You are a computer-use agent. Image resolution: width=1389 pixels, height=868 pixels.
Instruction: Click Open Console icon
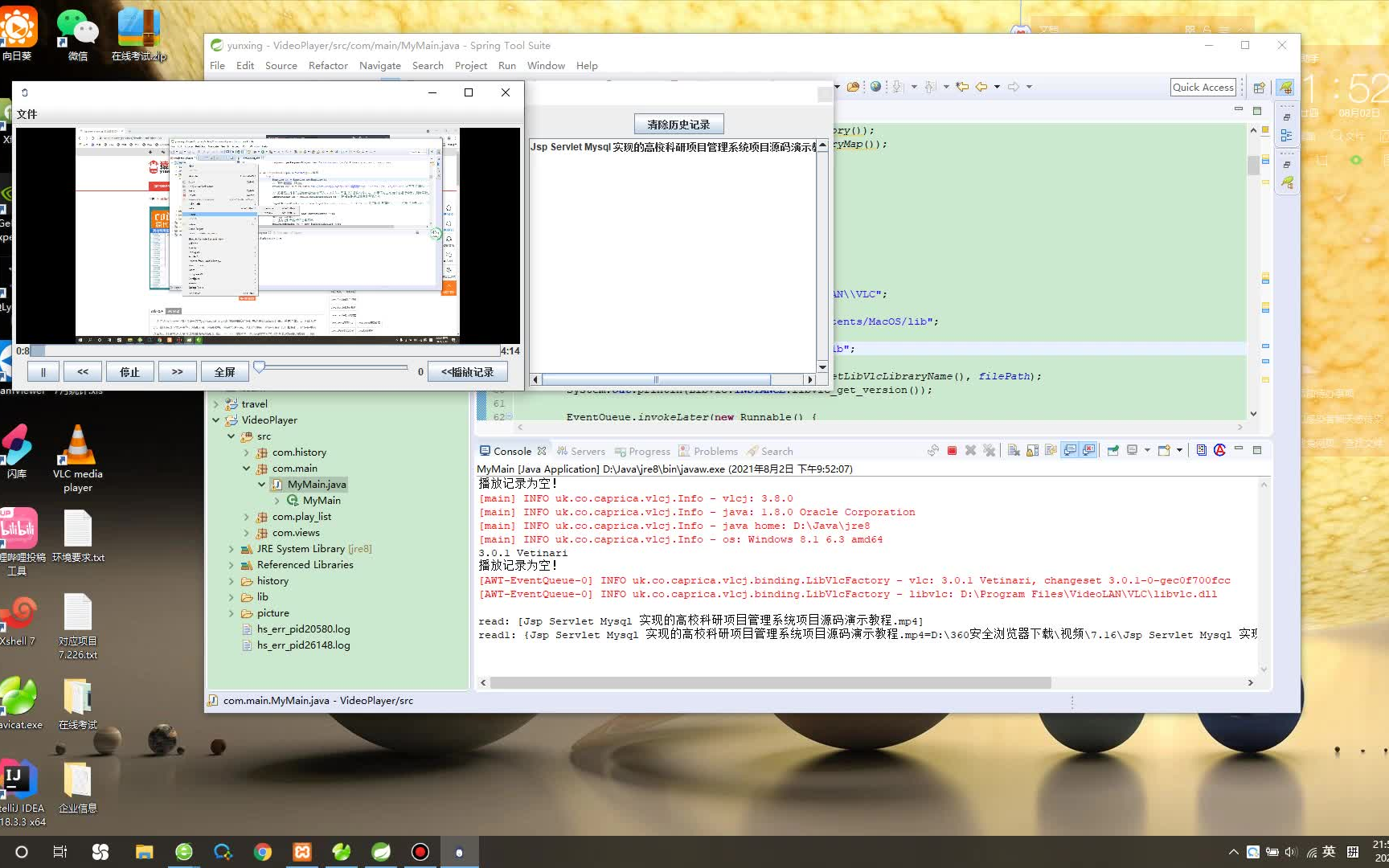click(x=1164, y=451)
